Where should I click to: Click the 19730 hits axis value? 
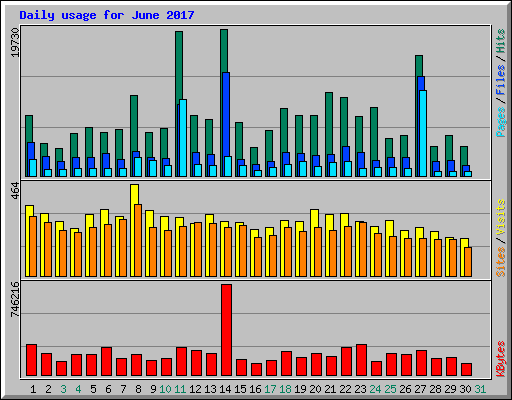(15, 42)
